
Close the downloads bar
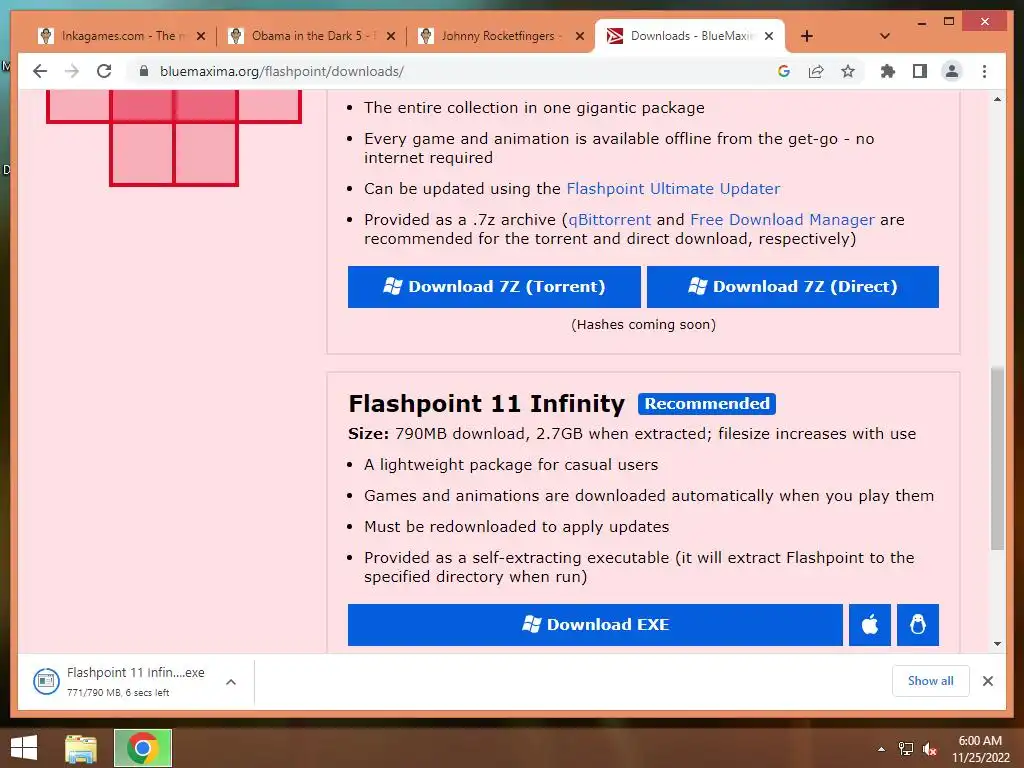(x=987, y=681)
